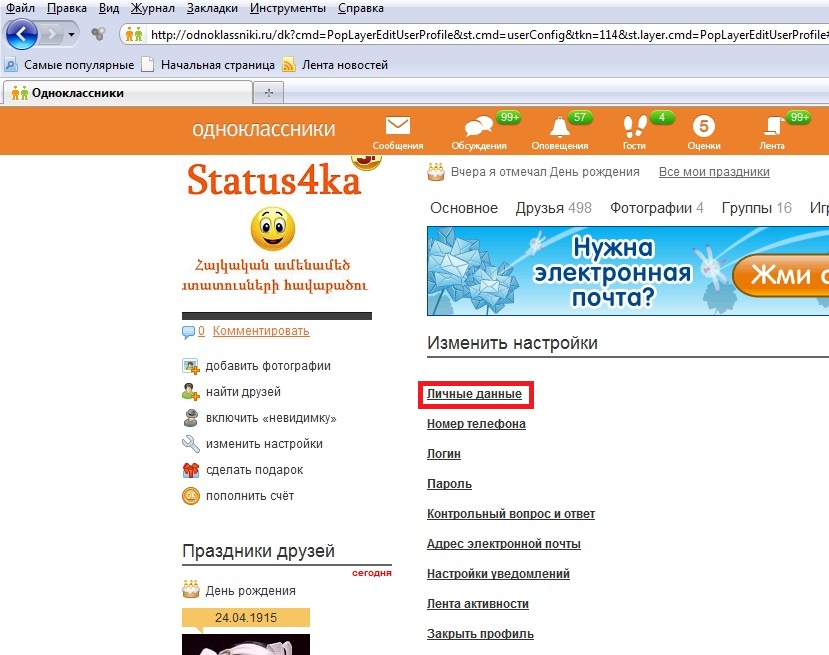Image resolution: width=829 pixels, height=655 pixels.
Task: Open the Справка menu
Action: coord(361,8)
